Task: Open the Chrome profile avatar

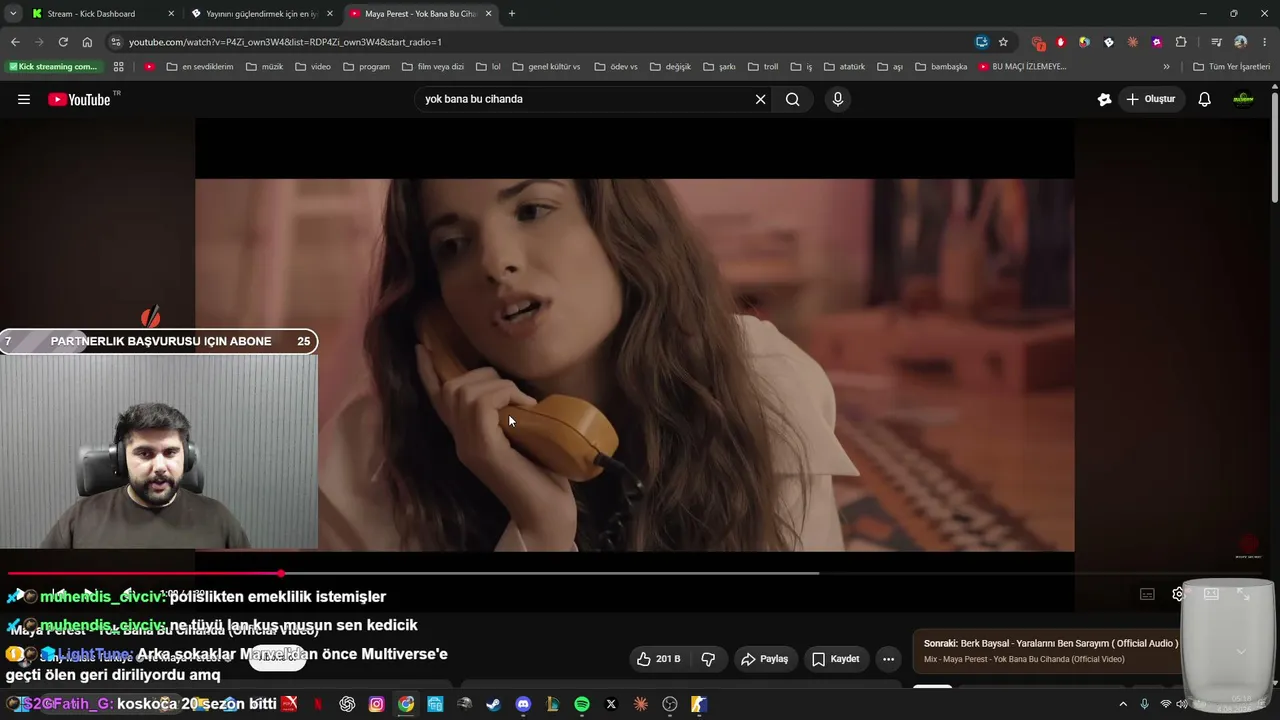Action: point(1241,42)
